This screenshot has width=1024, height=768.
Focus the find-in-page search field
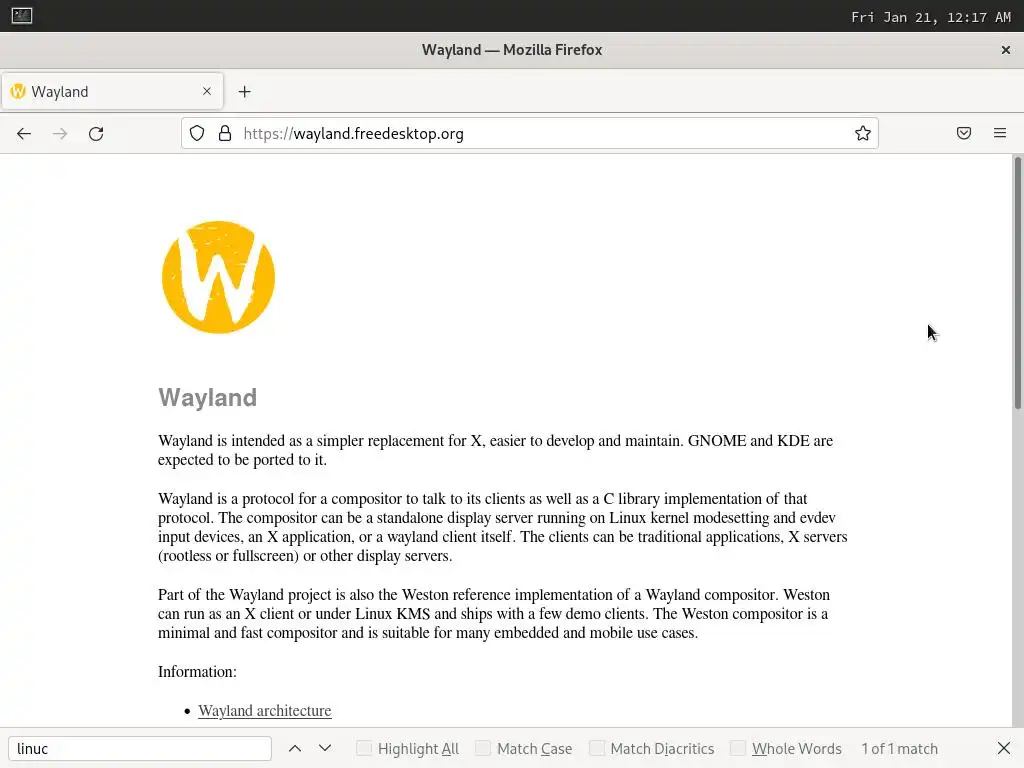(x=140, y=748)
